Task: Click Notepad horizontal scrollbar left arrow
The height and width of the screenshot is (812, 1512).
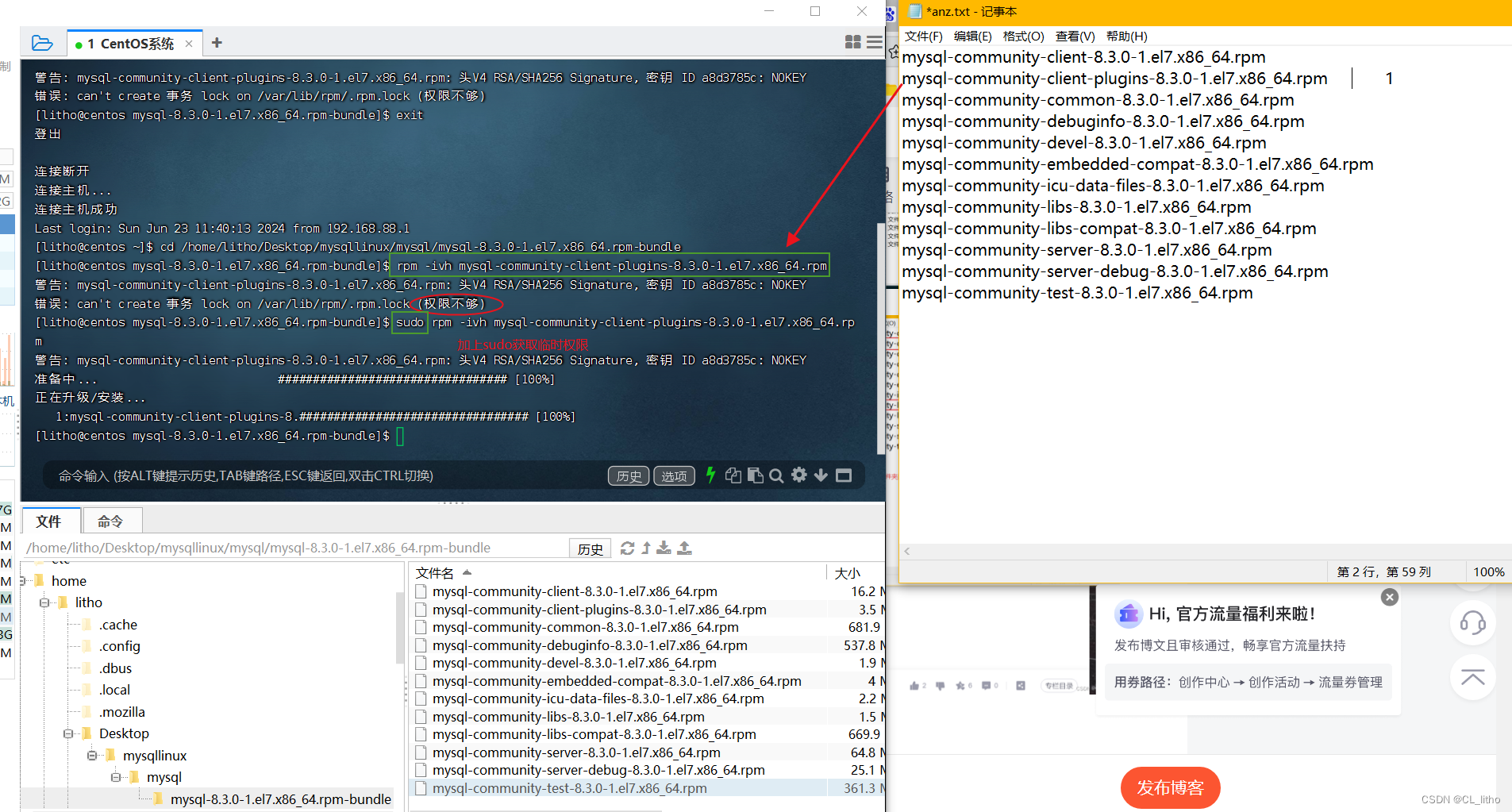Action: coord(907,551)
